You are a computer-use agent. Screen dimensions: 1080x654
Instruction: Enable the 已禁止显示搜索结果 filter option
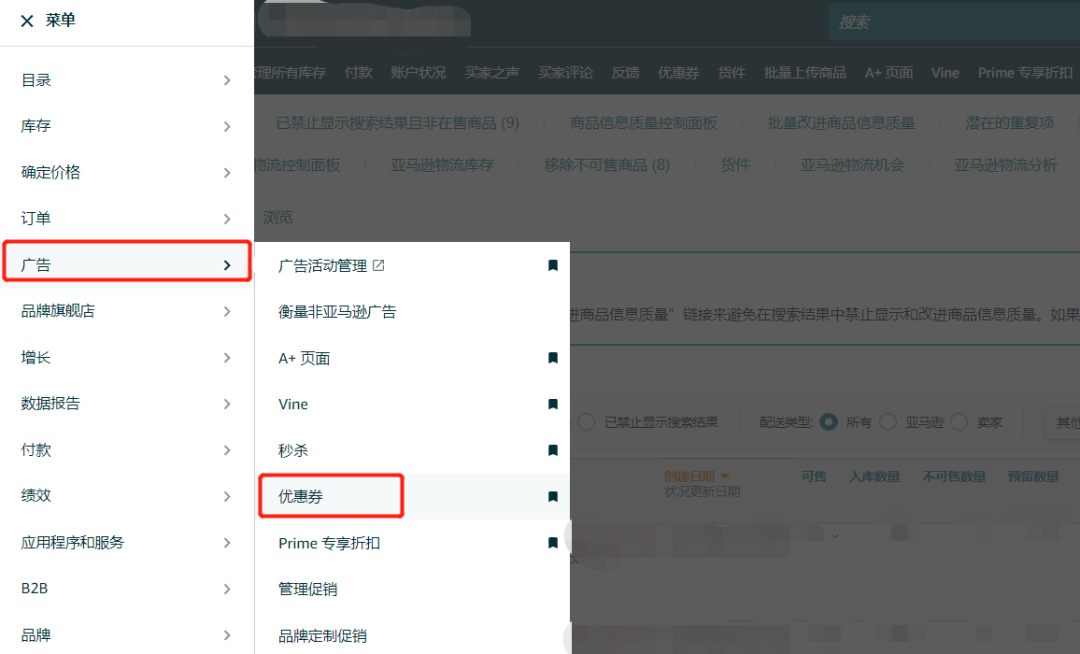585,421
